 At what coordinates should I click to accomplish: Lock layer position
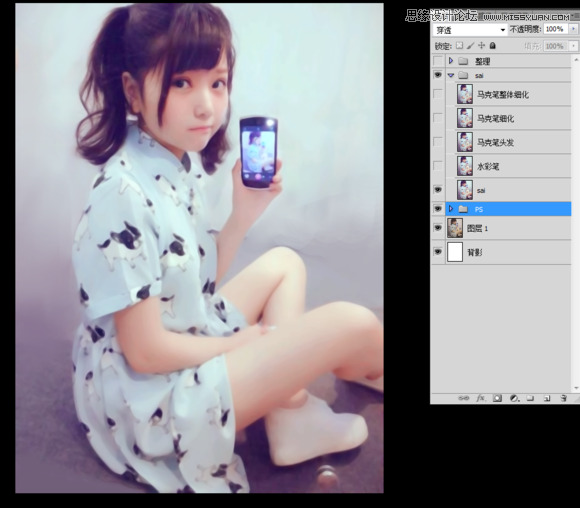[481, 46]
